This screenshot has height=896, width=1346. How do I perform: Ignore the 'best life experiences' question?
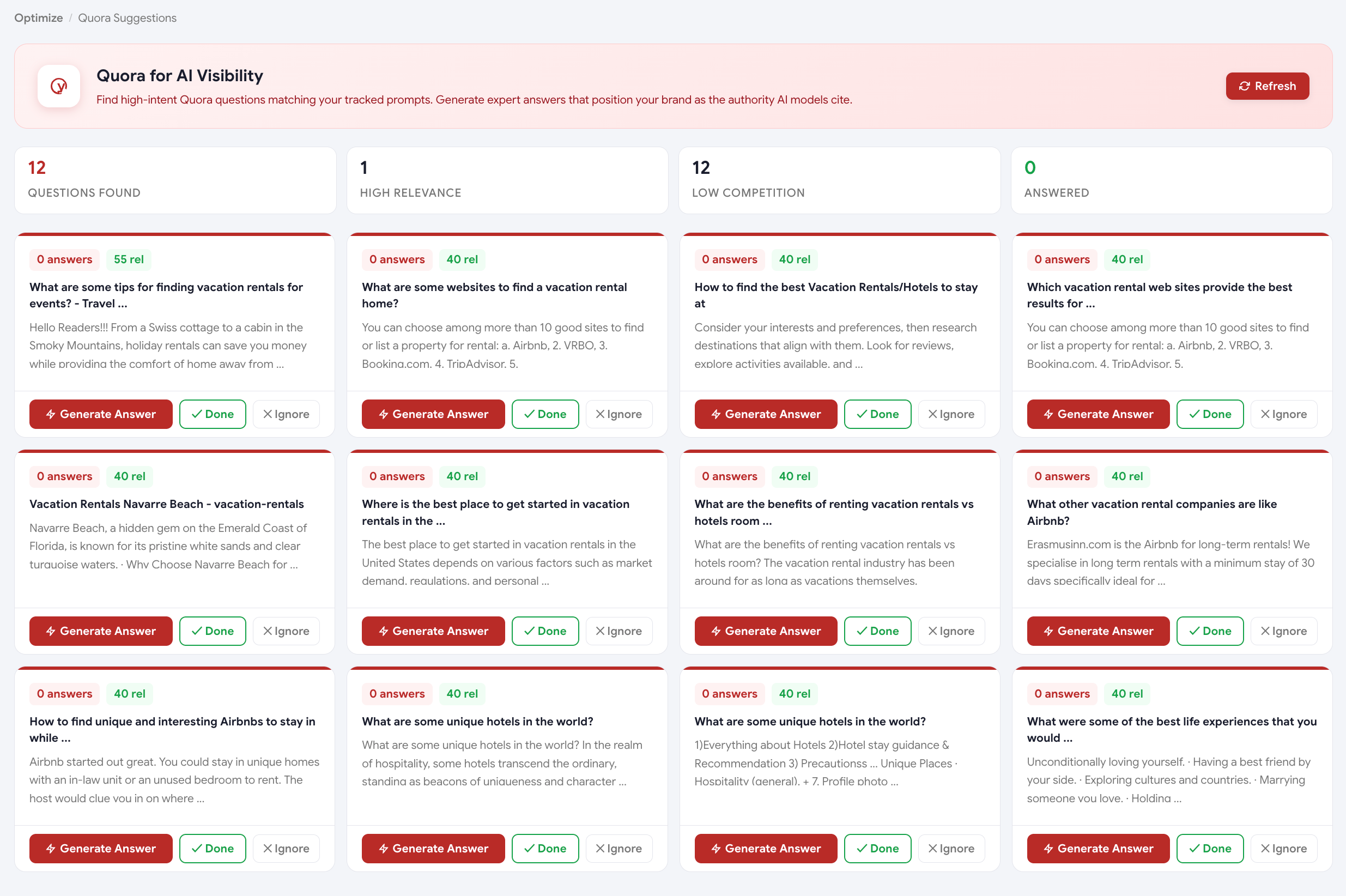(x=1284, y=849)
